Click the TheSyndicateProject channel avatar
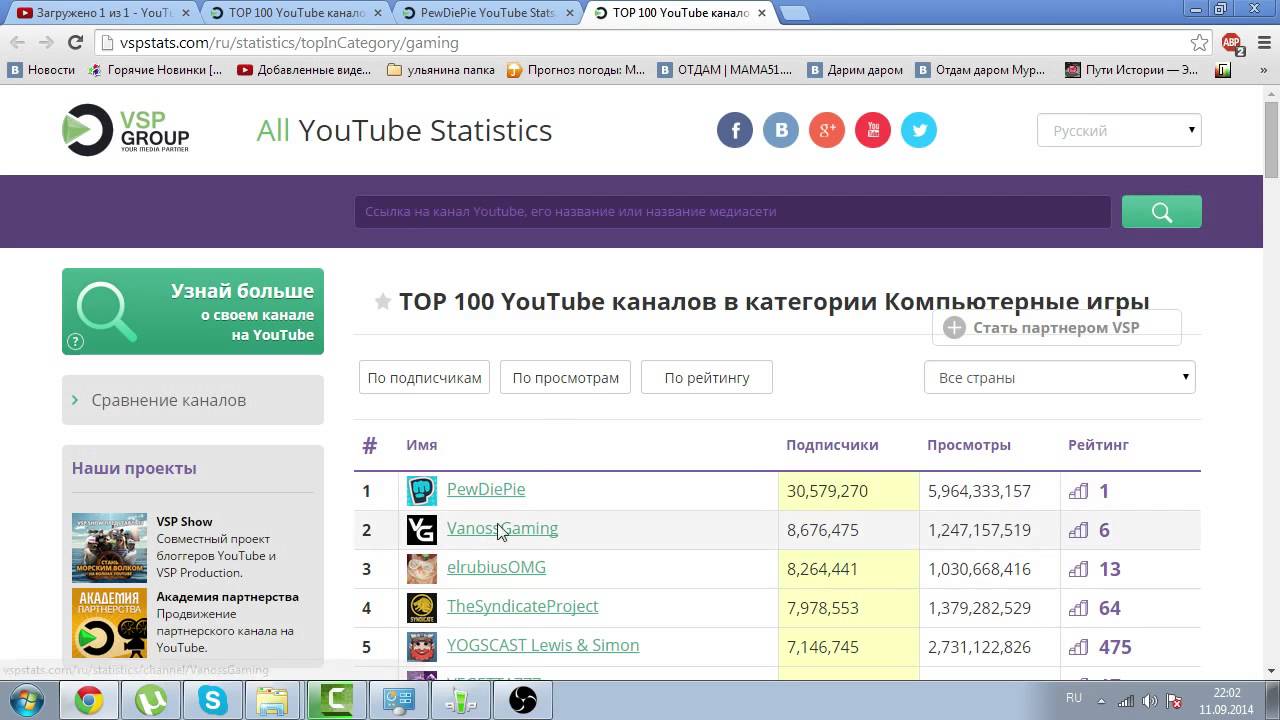 (422, 608)
